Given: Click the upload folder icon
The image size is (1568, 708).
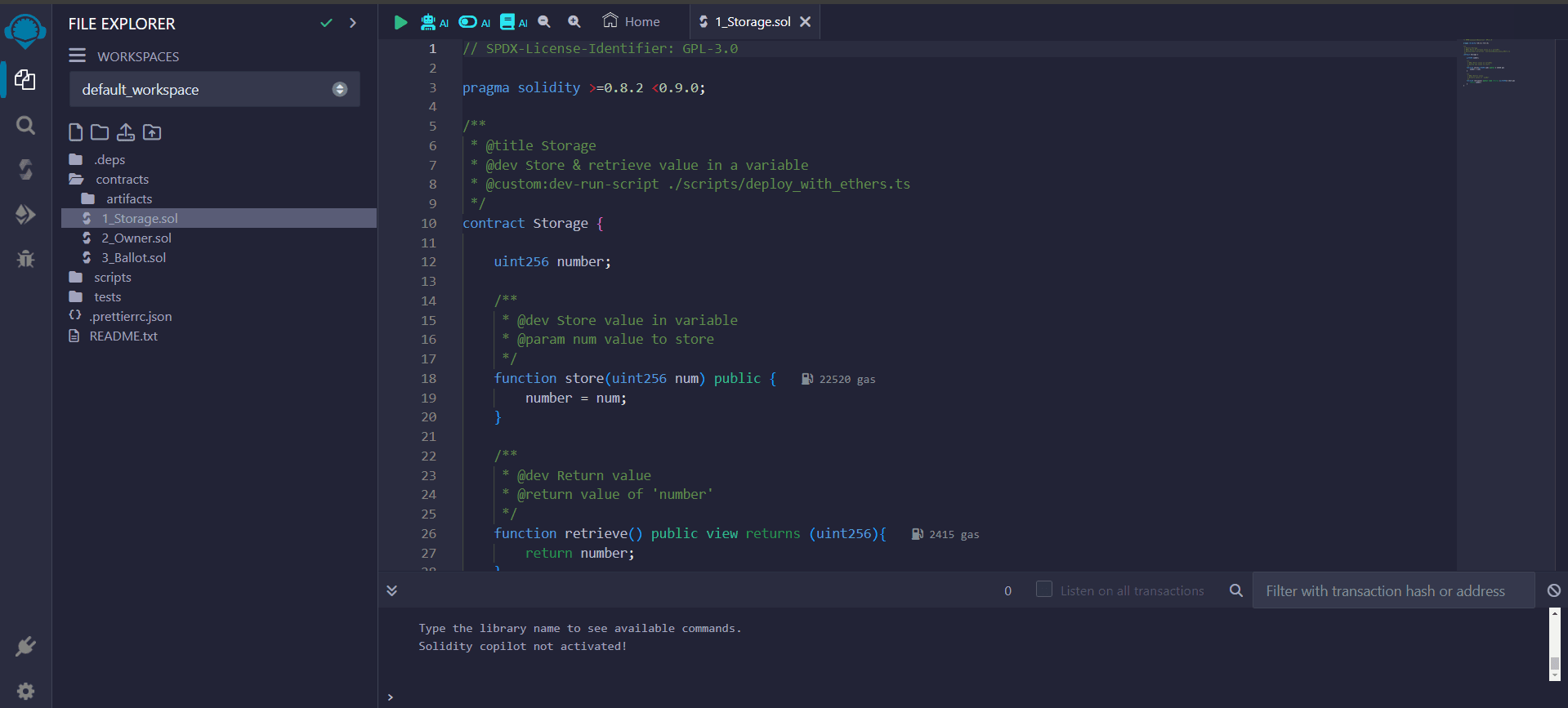Looking at the screenshot, I should pyautogui.click(x=152, y=132).
